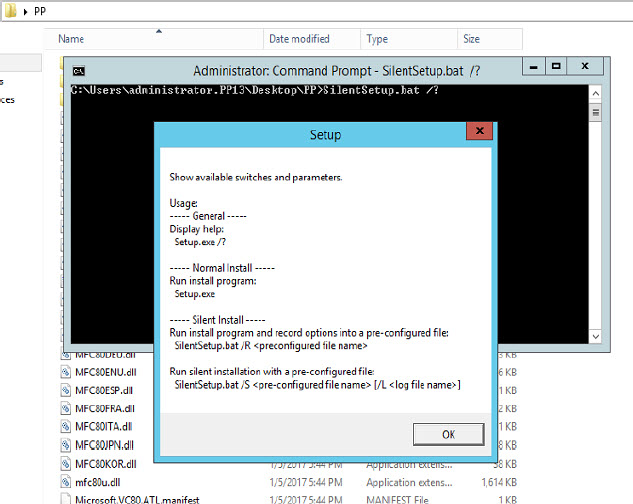Sort files by the Type column
This screenshot has height=504, width=633.
377,39
